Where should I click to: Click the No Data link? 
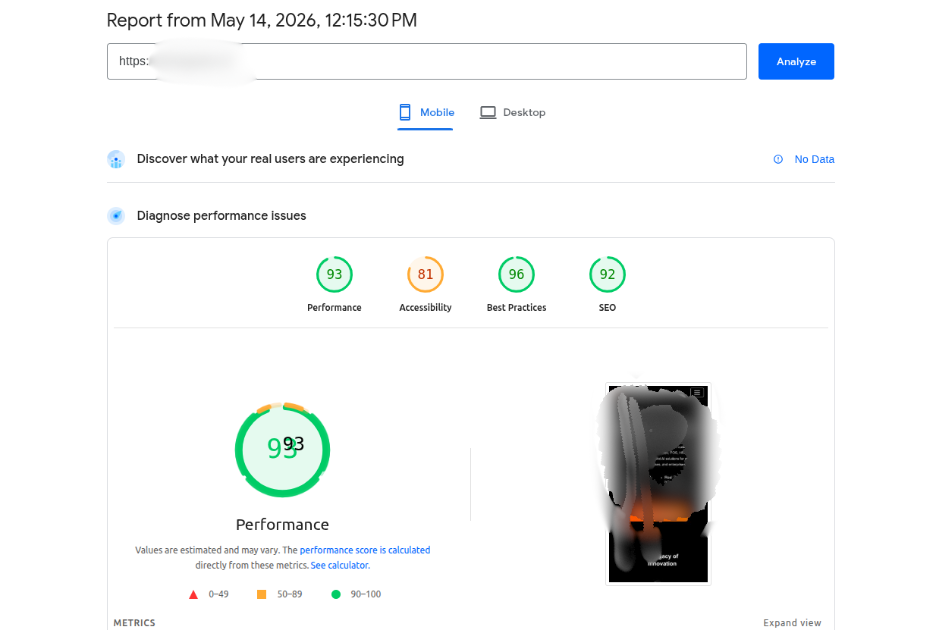click(814, 159)
